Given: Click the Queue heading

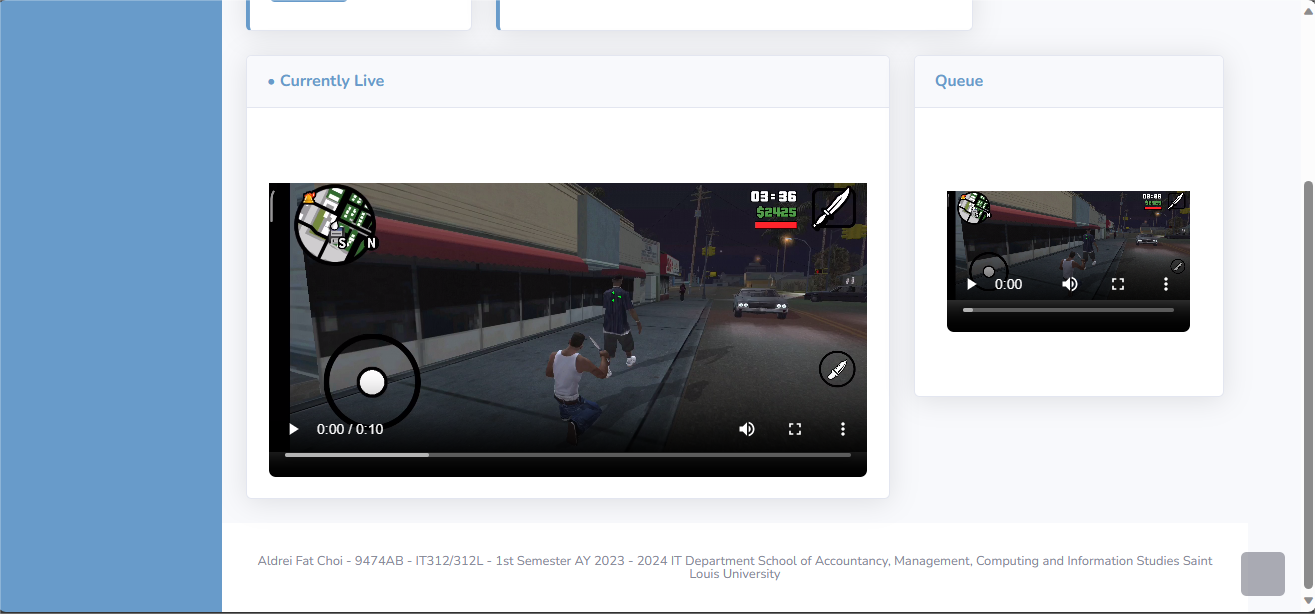Looking at the screenshot, I should click(x=959, y=81).
